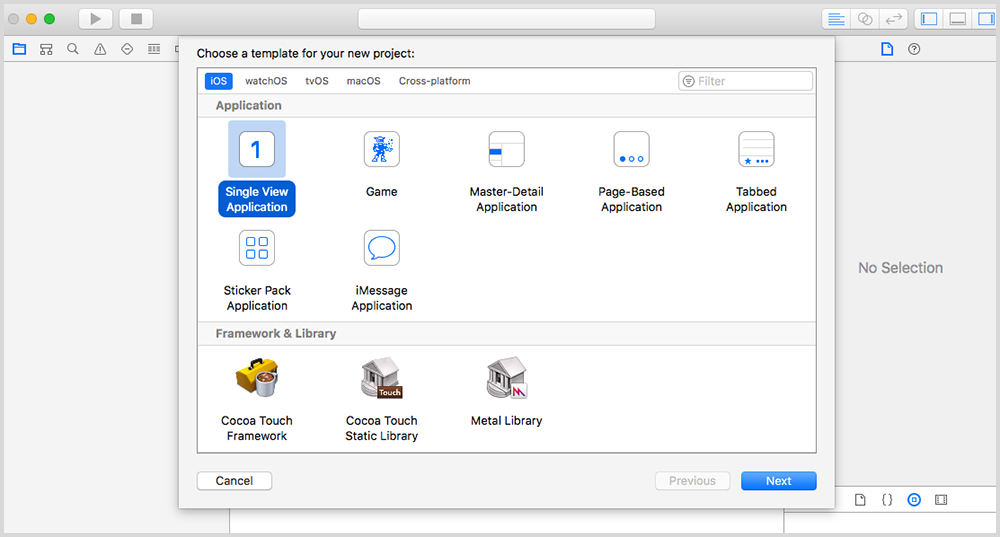Click the Run play button in toolbar

tap(95, 19)
